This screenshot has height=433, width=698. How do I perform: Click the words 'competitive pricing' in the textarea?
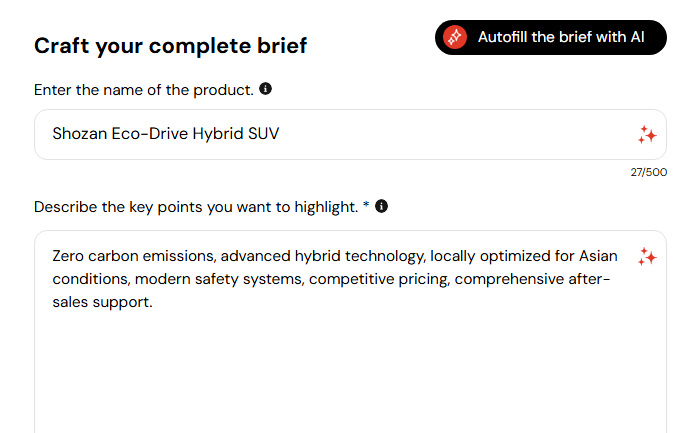(x=379, y=279)
